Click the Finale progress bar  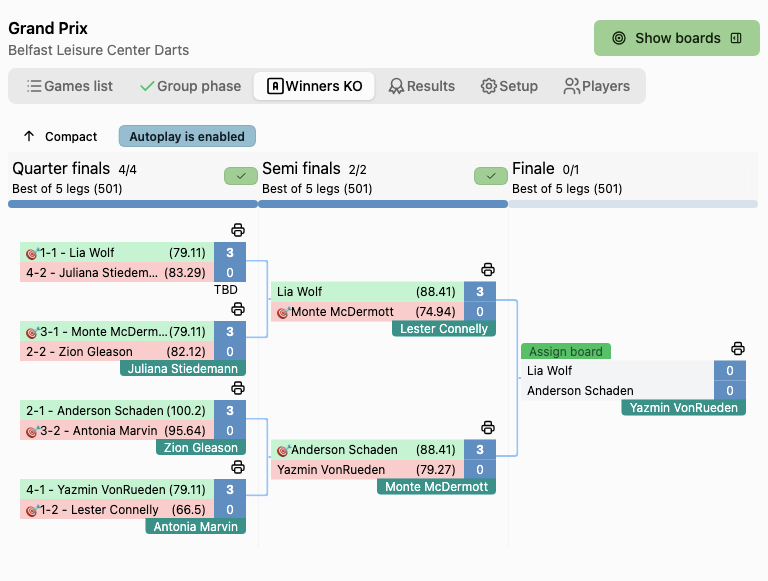pyautogui.click(x=633, y=204)
